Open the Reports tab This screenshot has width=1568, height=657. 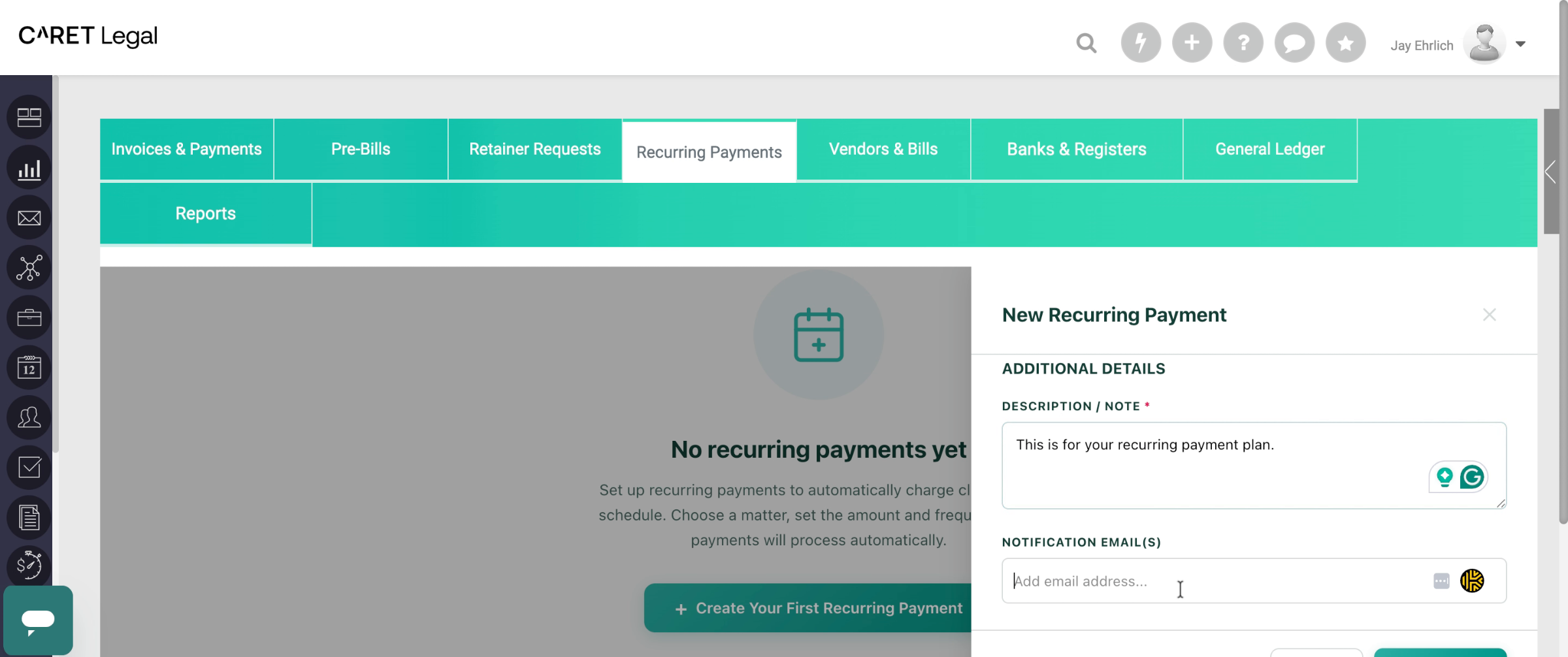[x=205, y=213]
